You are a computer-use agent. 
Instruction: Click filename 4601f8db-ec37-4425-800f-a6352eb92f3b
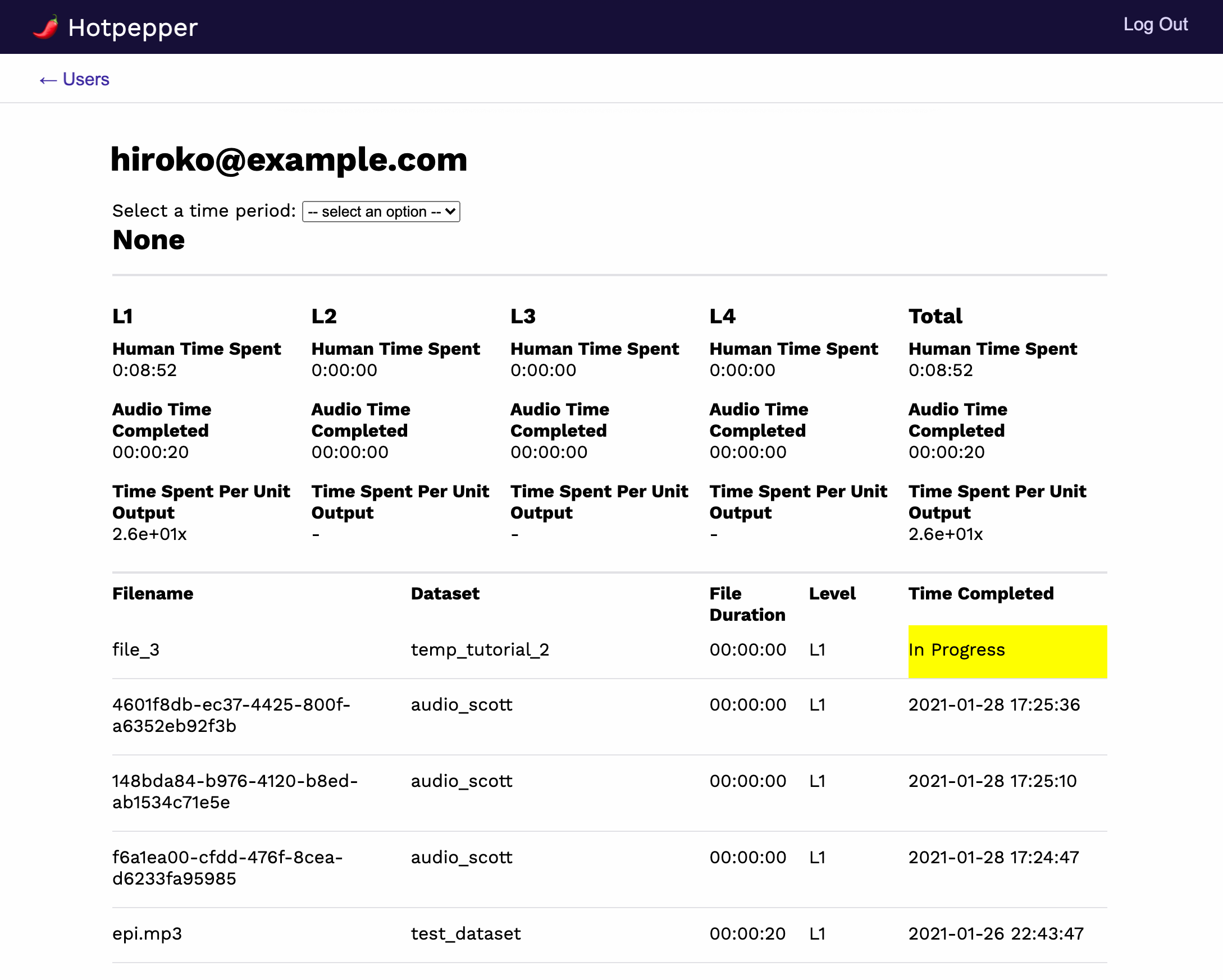pos(231,715)
